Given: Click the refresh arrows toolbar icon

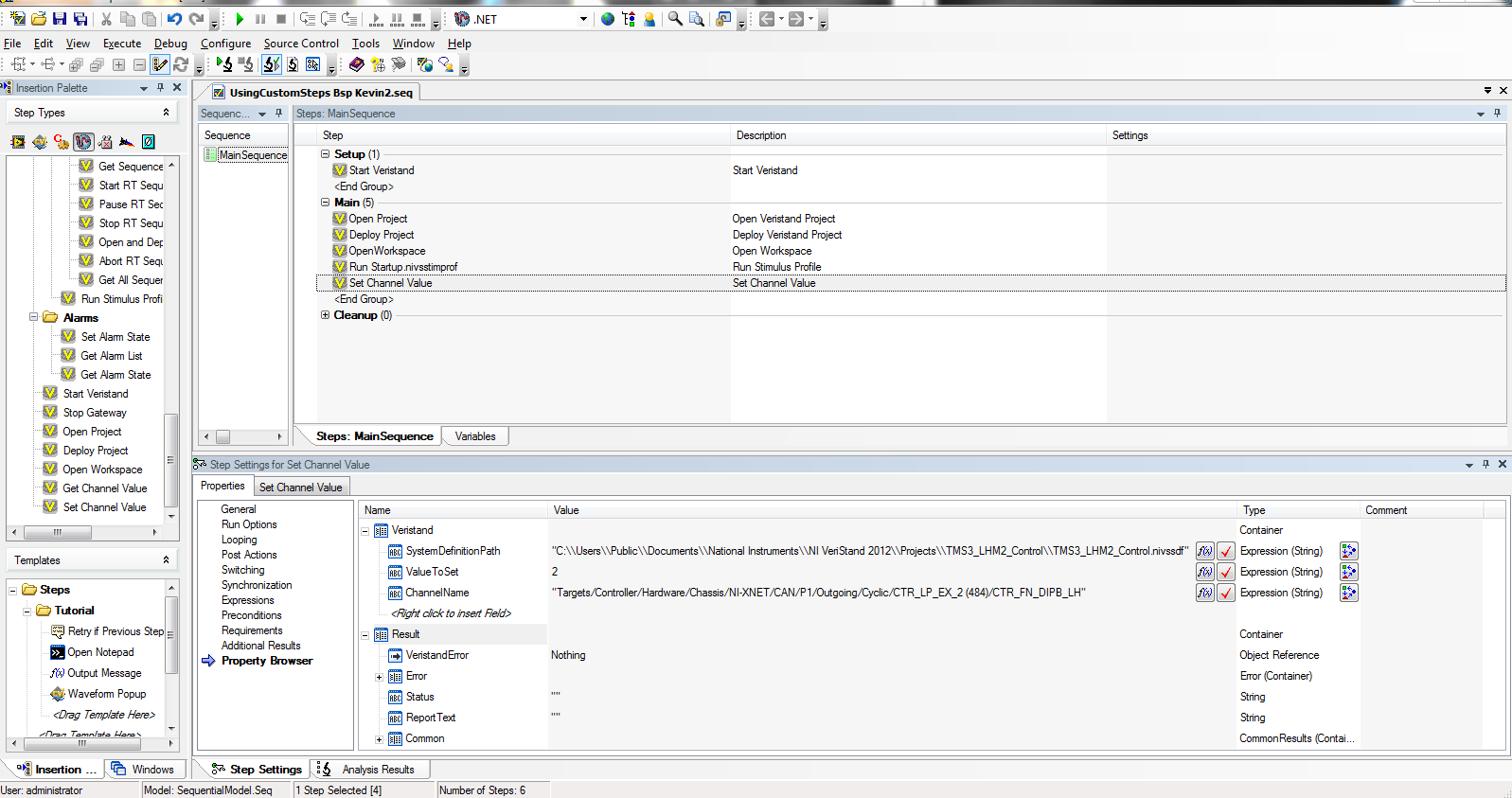Looking at the screenshot, I should [181, 64].
